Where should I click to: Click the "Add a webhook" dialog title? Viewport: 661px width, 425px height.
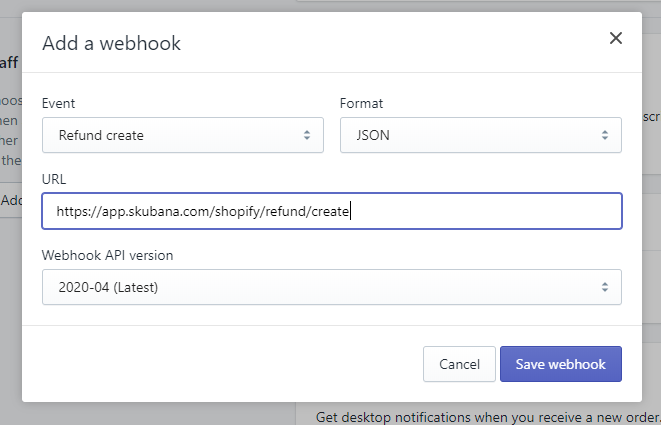tap(111, 43)
